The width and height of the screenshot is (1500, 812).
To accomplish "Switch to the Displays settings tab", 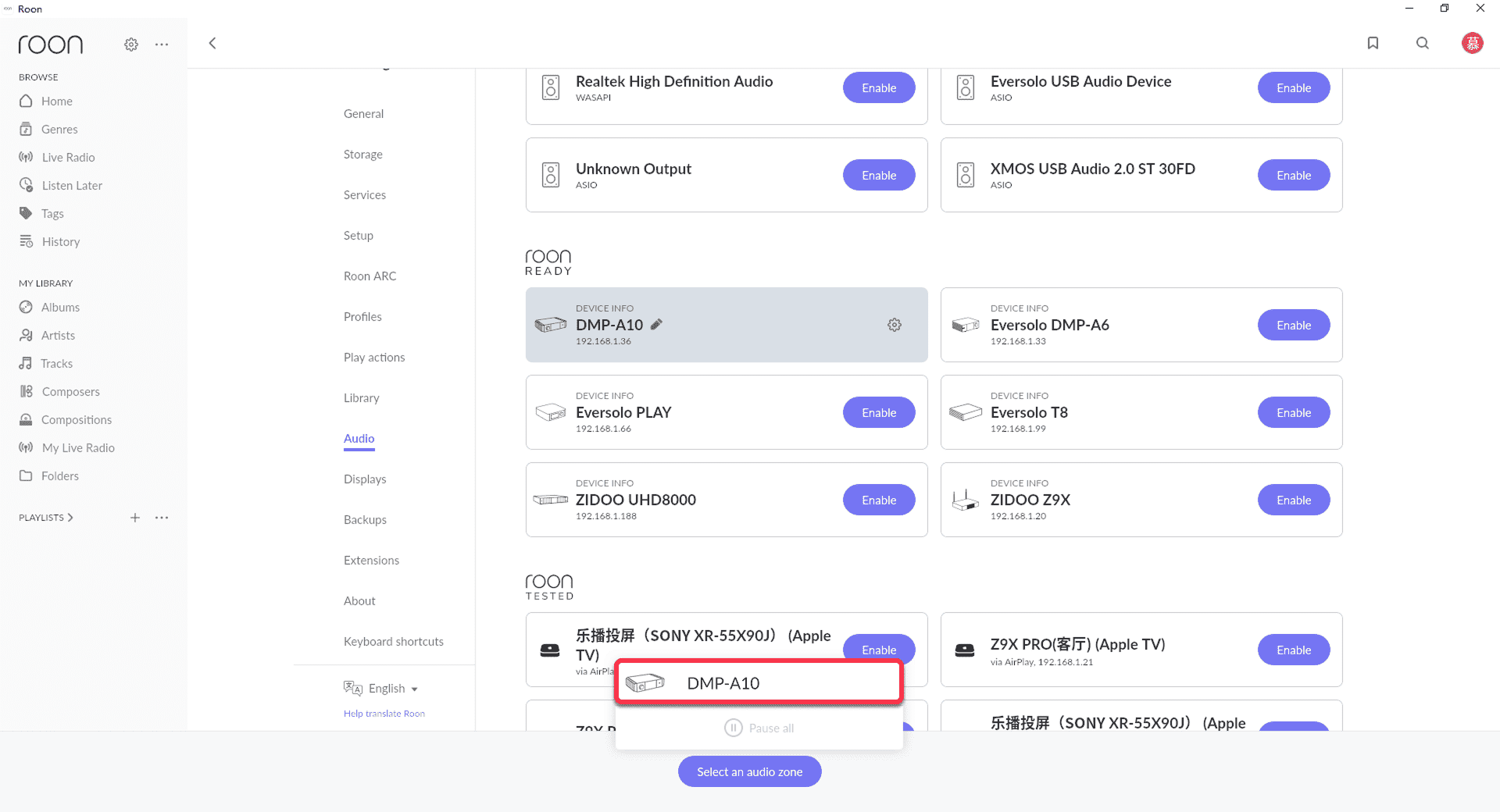I will coord(365,479).
